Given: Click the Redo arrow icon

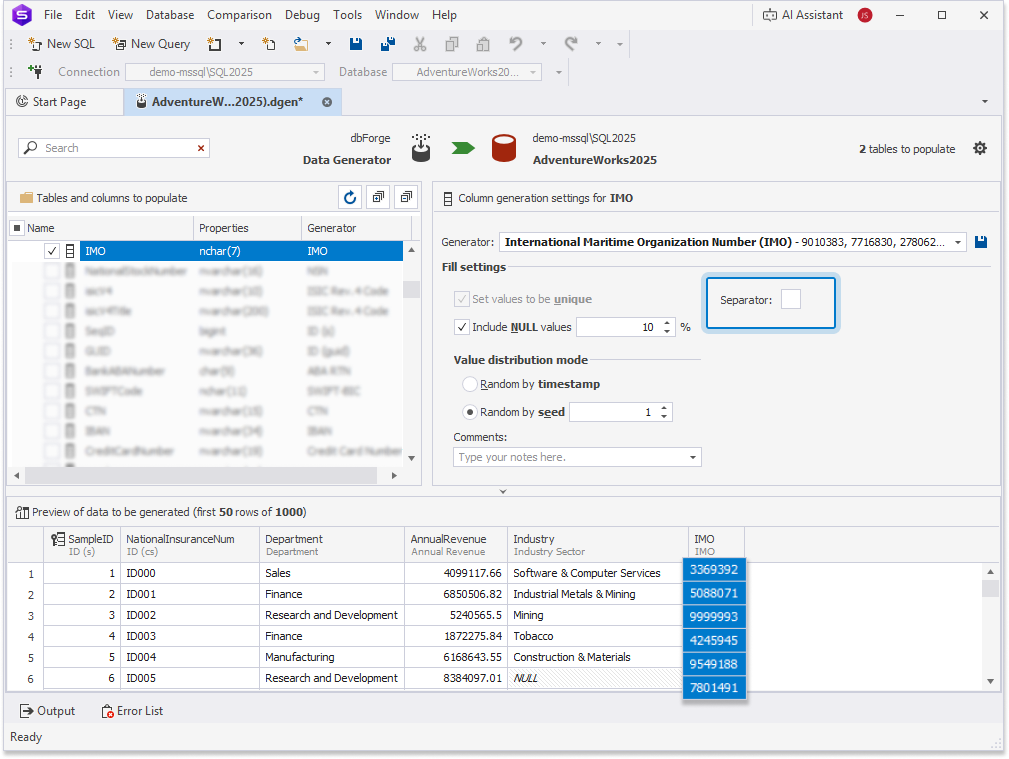Looking at the screenshot, I should 571,44.
